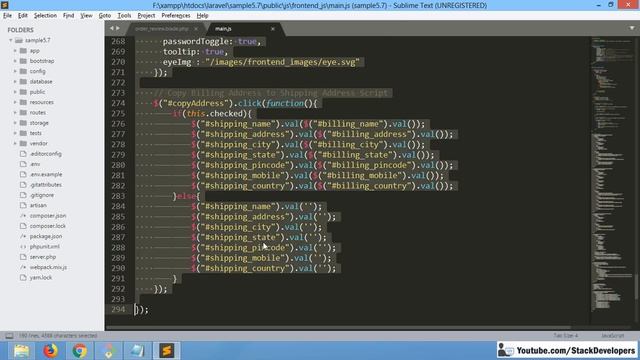This screenshot has width=640, height=360.
Task: Expand the tests folder
Action: [16, 133]
